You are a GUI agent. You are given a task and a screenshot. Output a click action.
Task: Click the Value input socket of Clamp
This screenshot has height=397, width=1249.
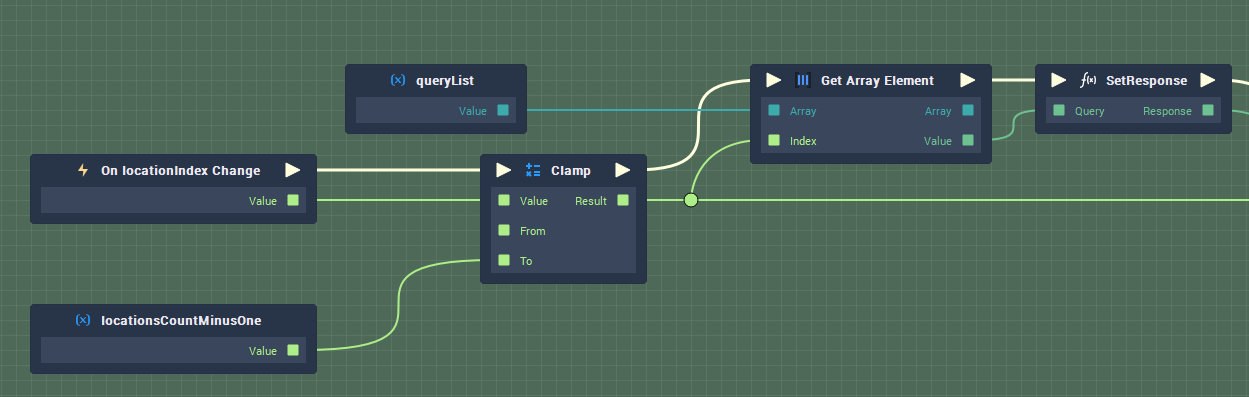[505, 201]
